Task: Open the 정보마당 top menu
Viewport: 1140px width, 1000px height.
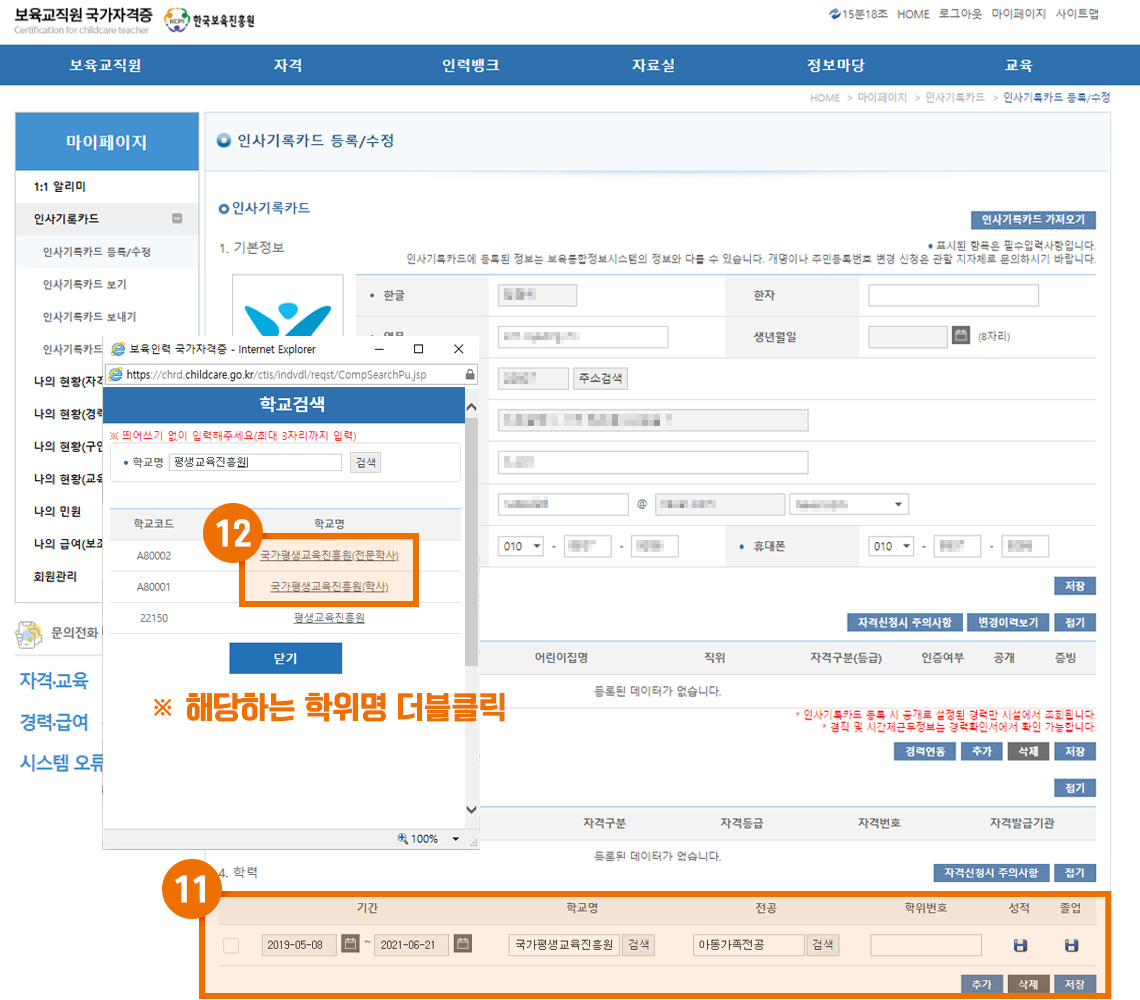Action: (x=835, y=65)
